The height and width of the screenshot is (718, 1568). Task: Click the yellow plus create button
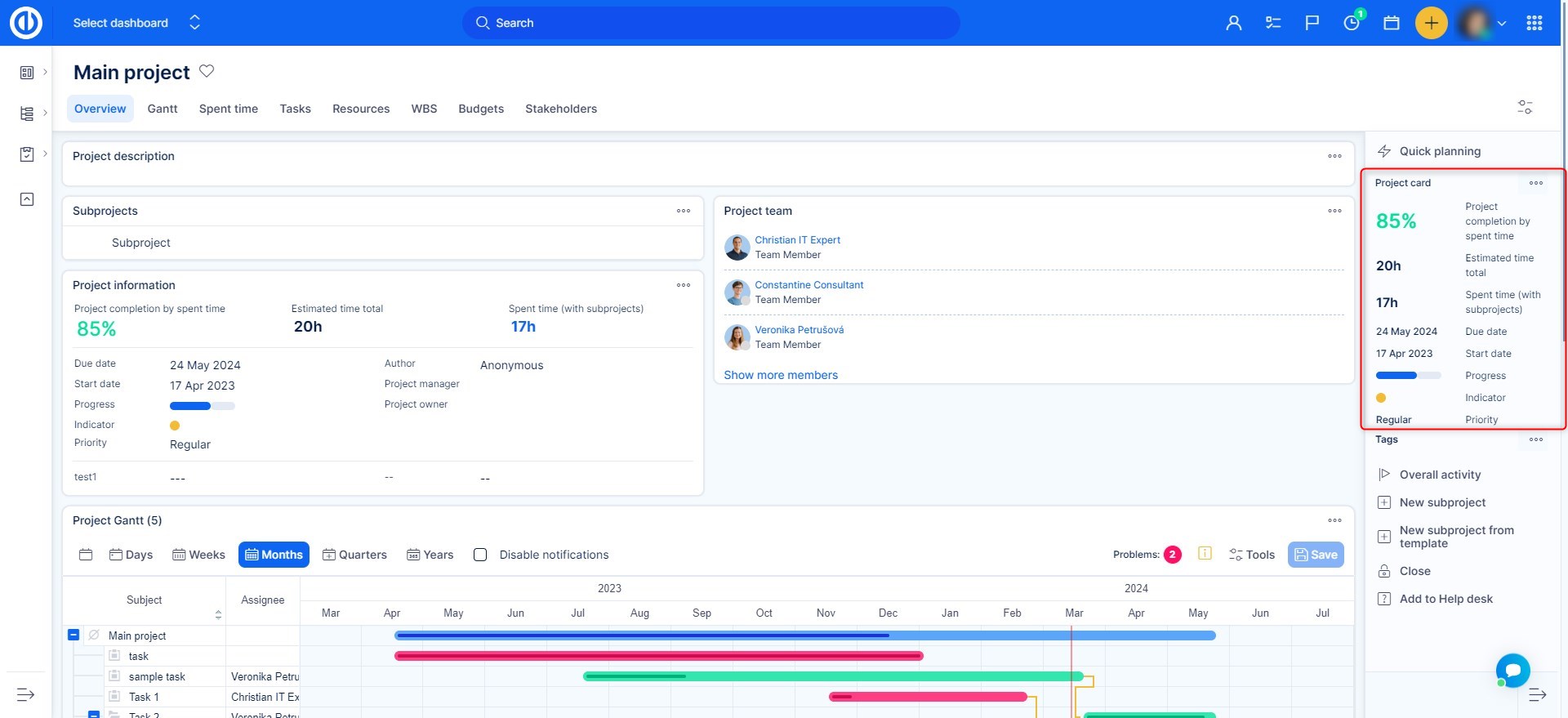tap(1431, 23)
